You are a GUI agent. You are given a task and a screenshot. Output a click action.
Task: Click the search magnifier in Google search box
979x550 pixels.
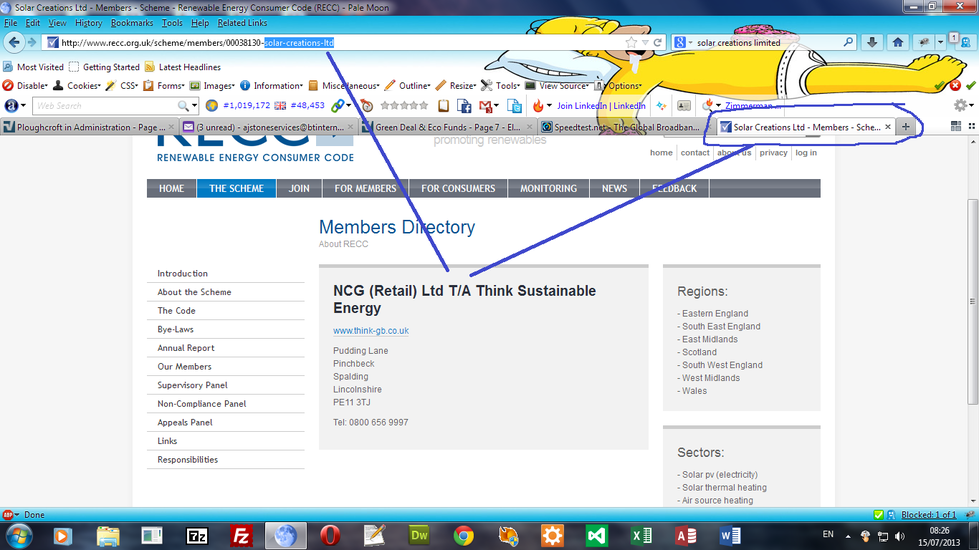tap(848, 42)
